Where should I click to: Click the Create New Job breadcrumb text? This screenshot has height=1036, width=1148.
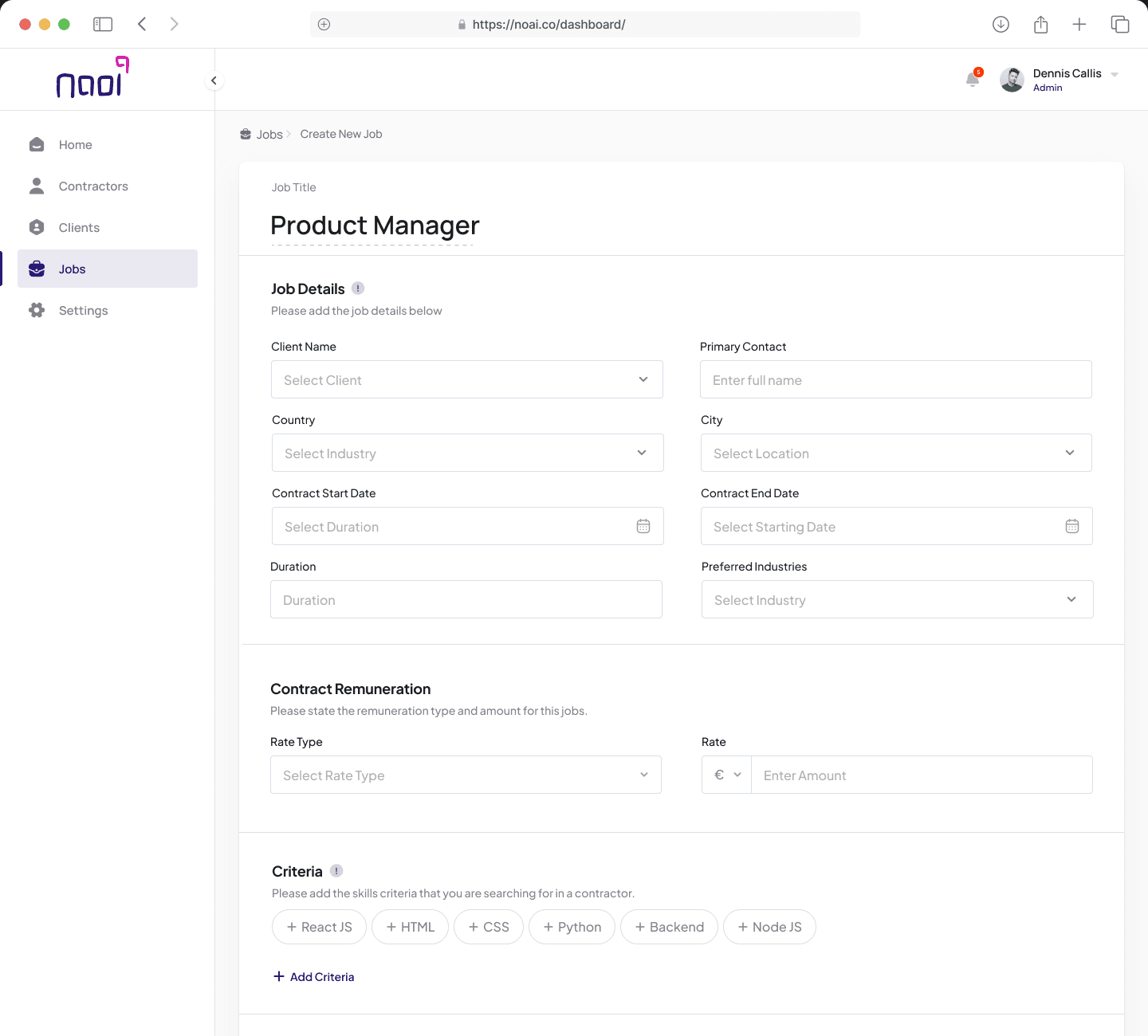coord(341,134)
